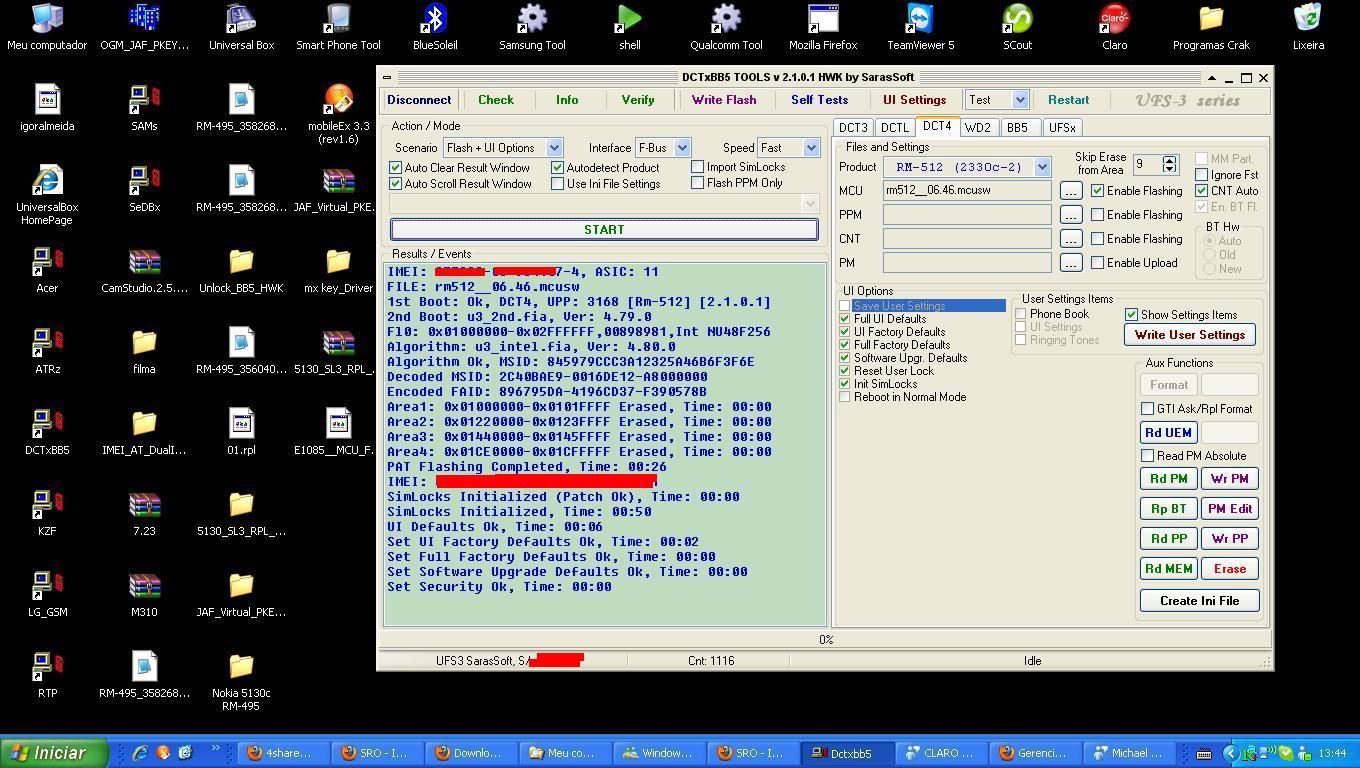Switch to Dctxbb5 taskbar button
Image resolution: width=1360 pixels, height=768 pixels.
pos(850,753)
